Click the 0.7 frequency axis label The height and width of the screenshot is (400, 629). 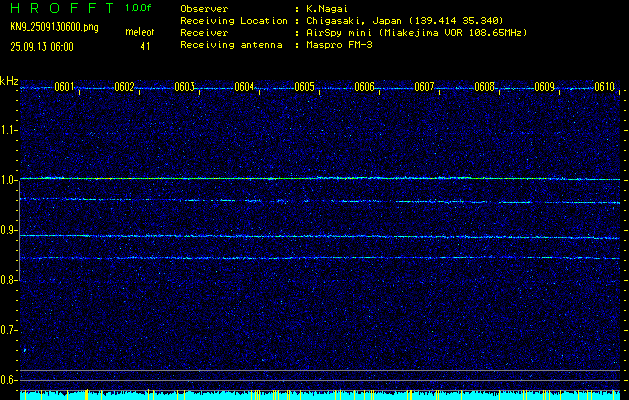pyautogui.click(x=8, y=330)
